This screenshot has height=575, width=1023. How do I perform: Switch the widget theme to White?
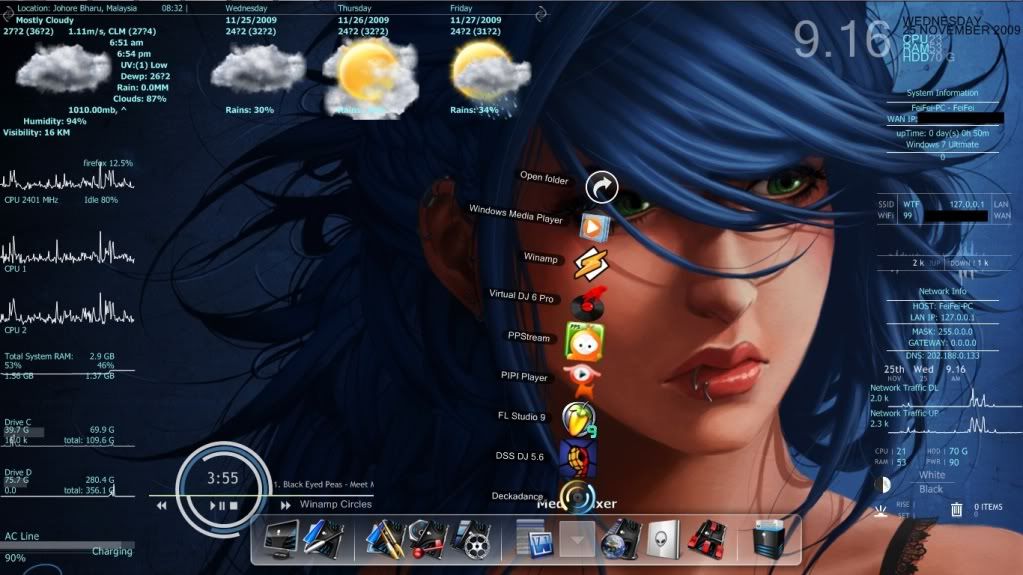[x=931, y=475]
